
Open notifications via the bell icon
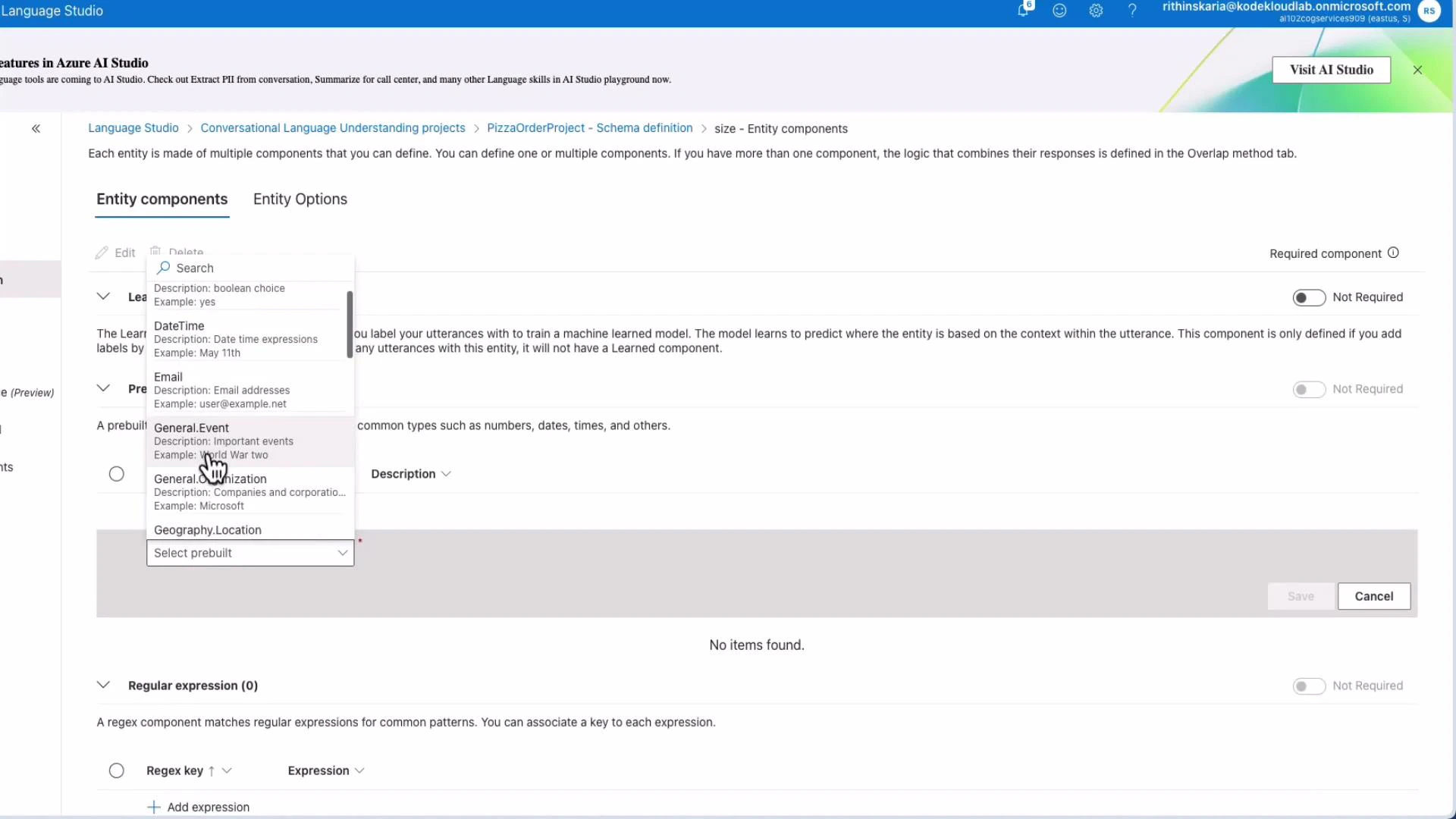(1023, 11)
